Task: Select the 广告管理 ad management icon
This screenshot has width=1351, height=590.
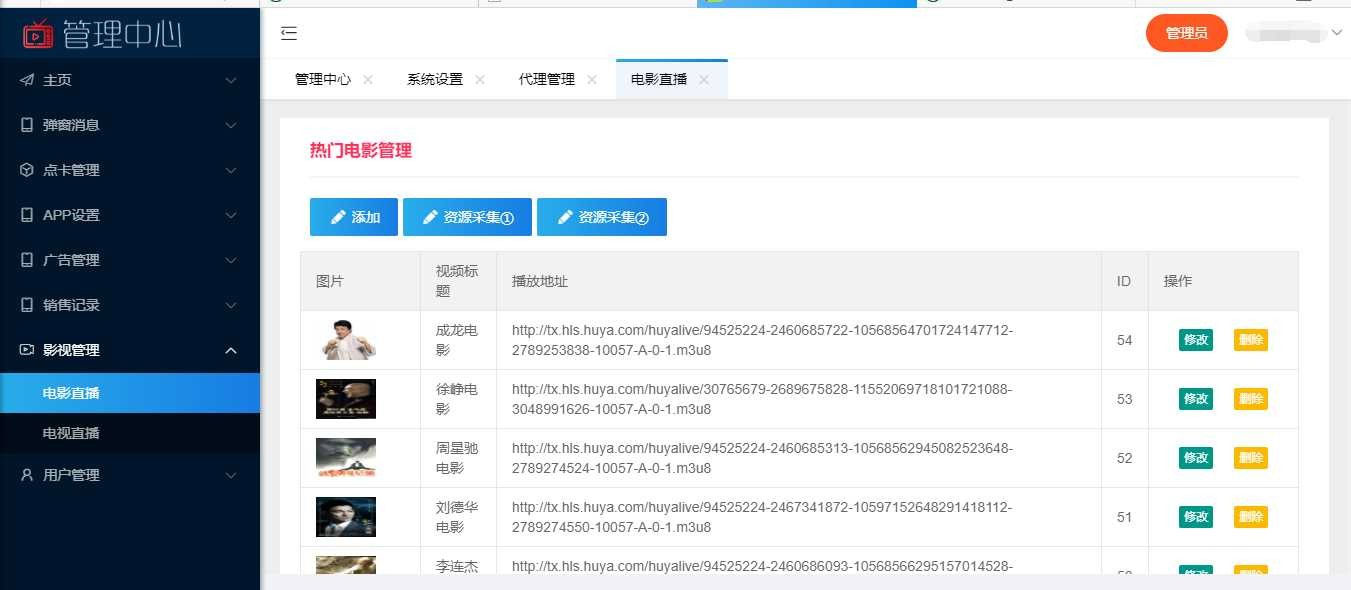Action: [x=27, y=260]
